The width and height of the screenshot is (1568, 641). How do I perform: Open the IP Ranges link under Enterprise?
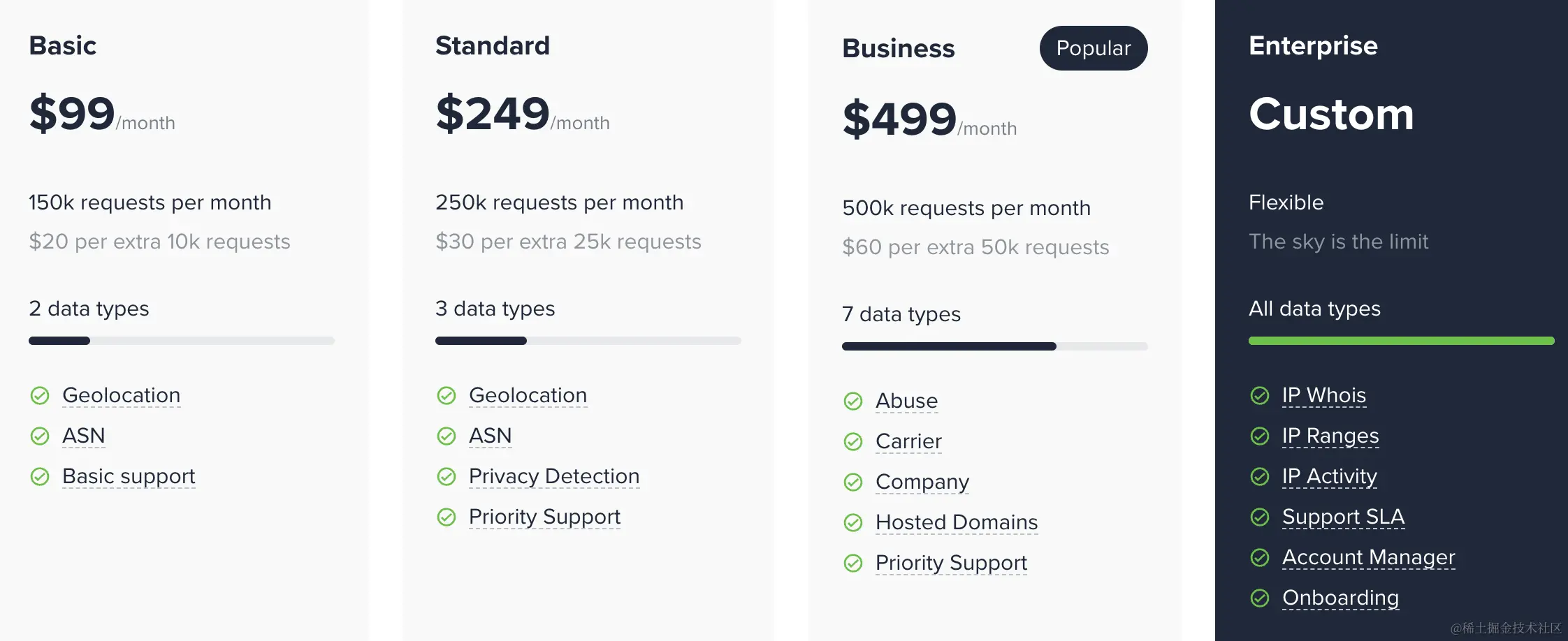click(x=1330, y=436)
